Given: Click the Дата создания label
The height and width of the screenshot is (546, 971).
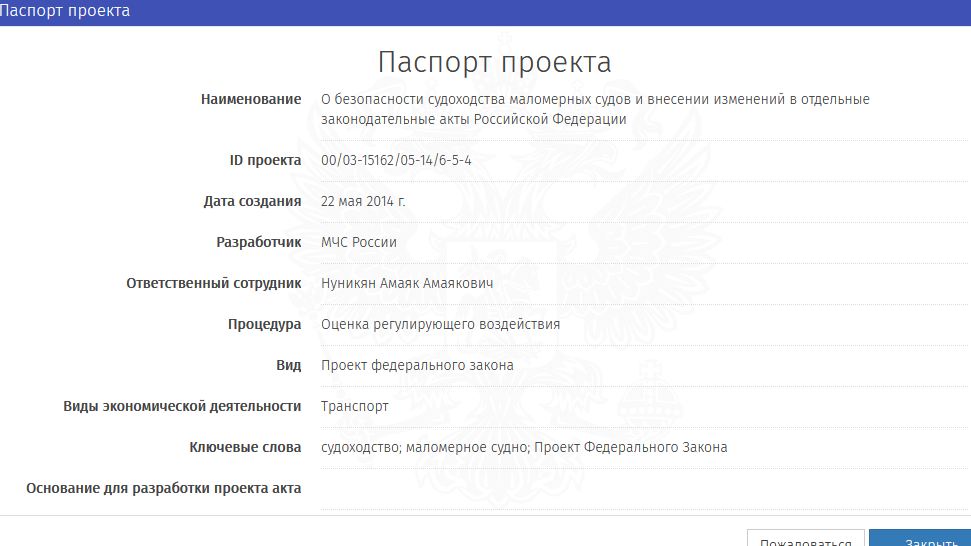Looking at the screenshot, I should tap(252, 201).
